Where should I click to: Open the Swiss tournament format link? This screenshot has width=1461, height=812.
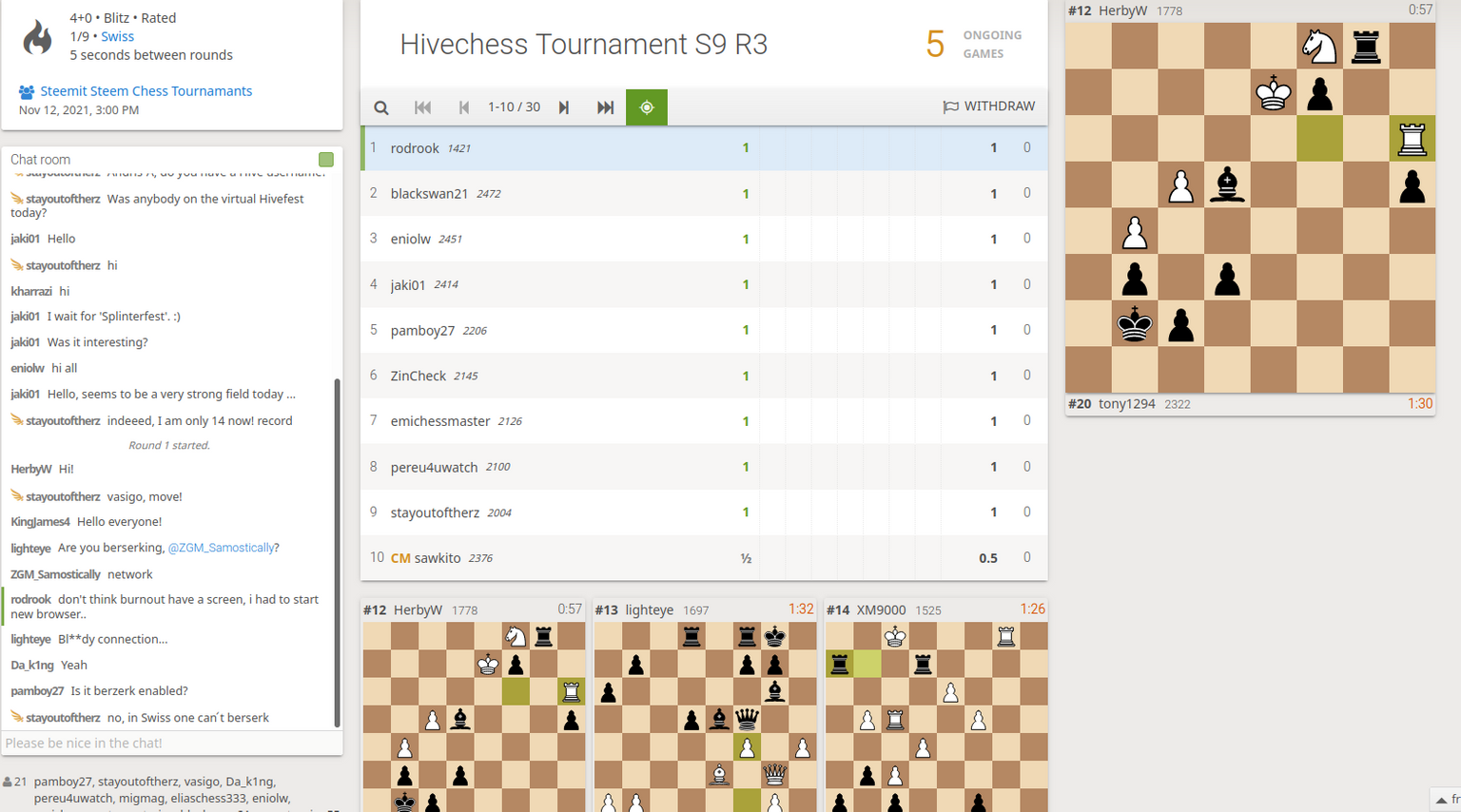pyautogui.click(x=117, y=36)
